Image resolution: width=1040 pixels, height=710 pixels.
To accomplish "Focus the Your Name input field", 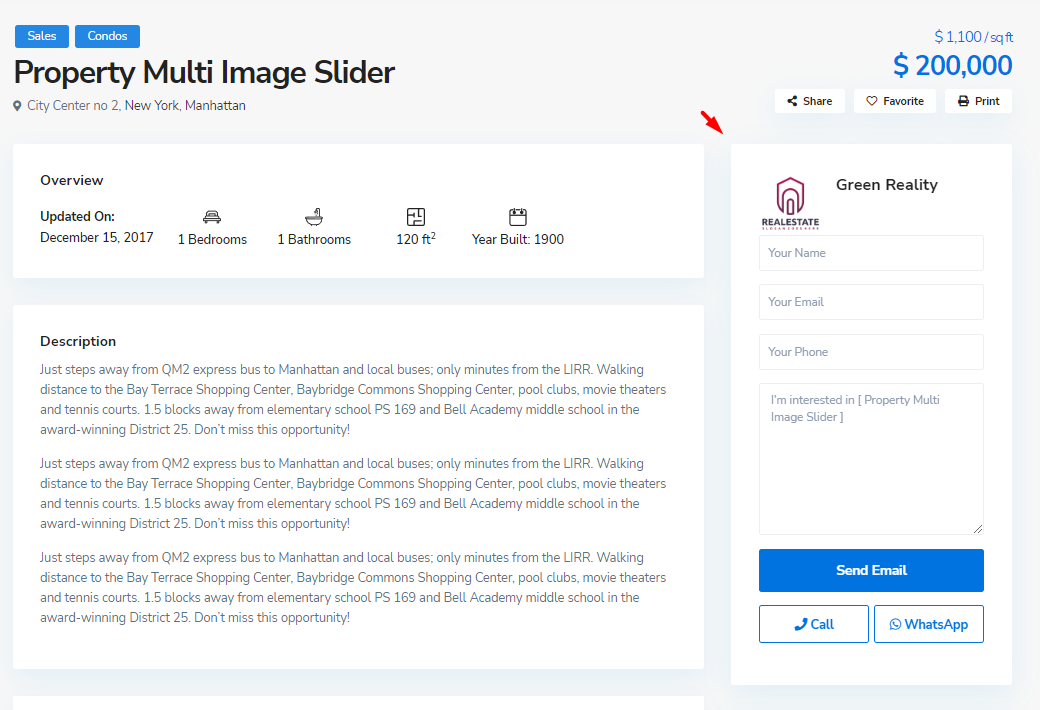I will pyautogui.click(x=871, y=253).
